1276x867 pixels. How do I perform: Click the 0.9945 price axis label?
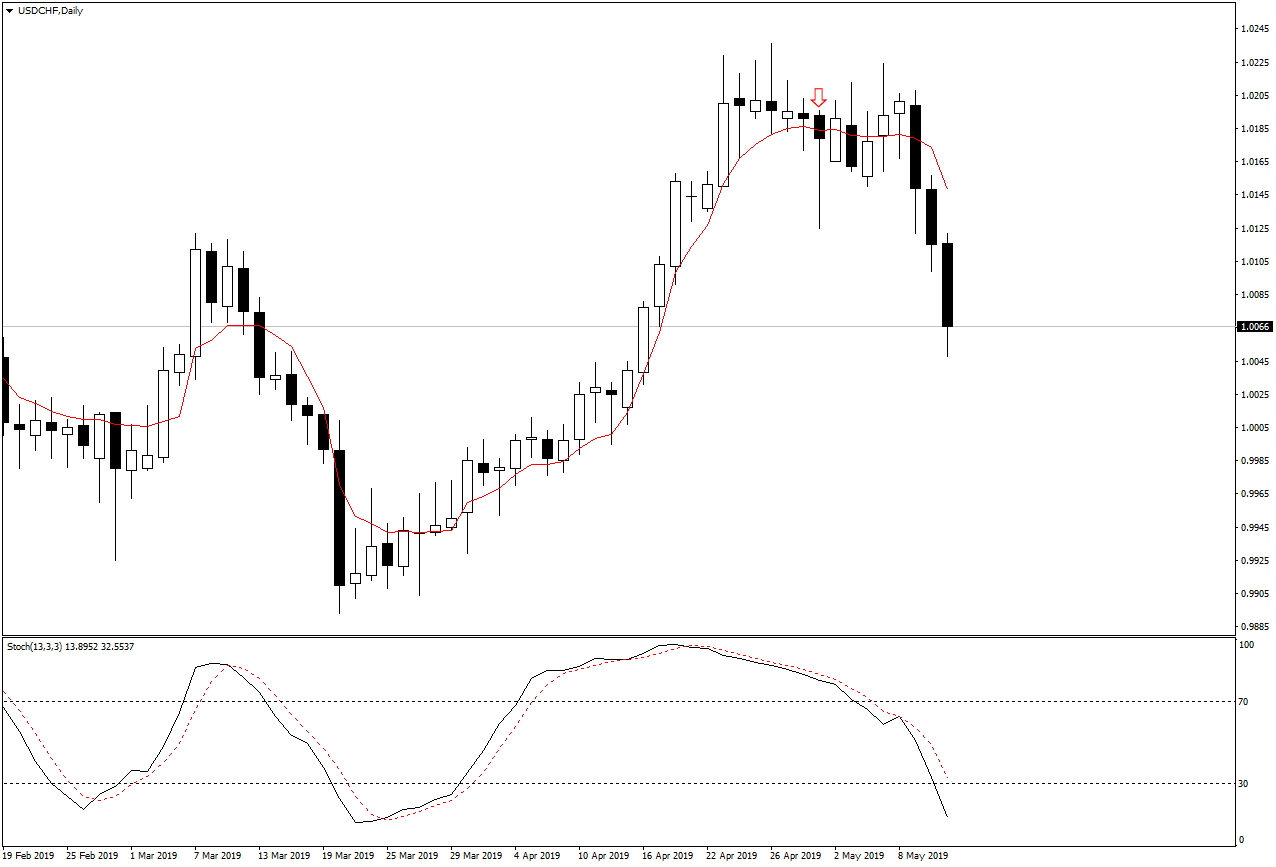[1255, 528]
